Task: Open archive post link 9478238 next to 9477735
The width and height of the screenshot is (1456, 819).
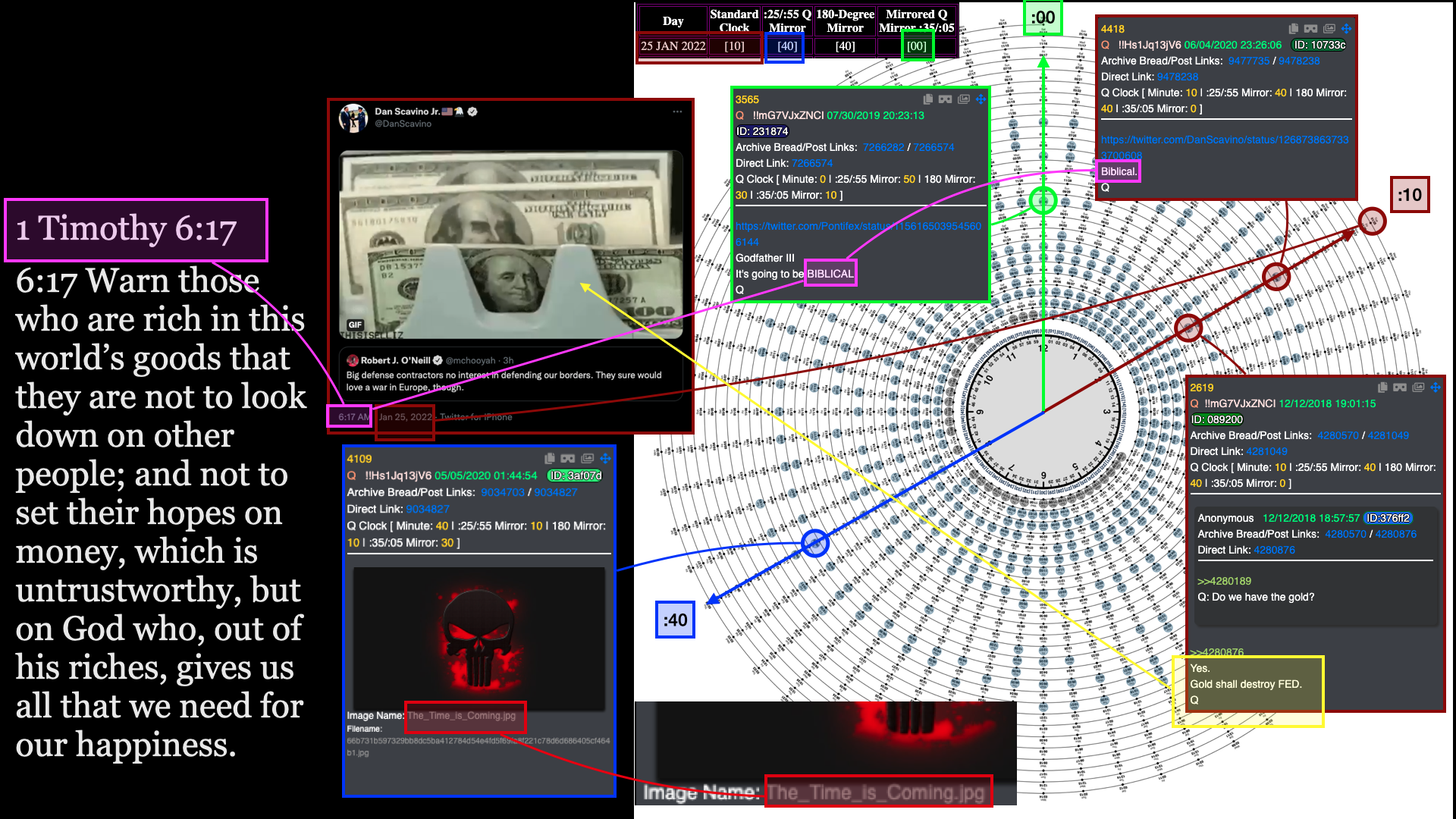Action: (x=1299, y=61)
